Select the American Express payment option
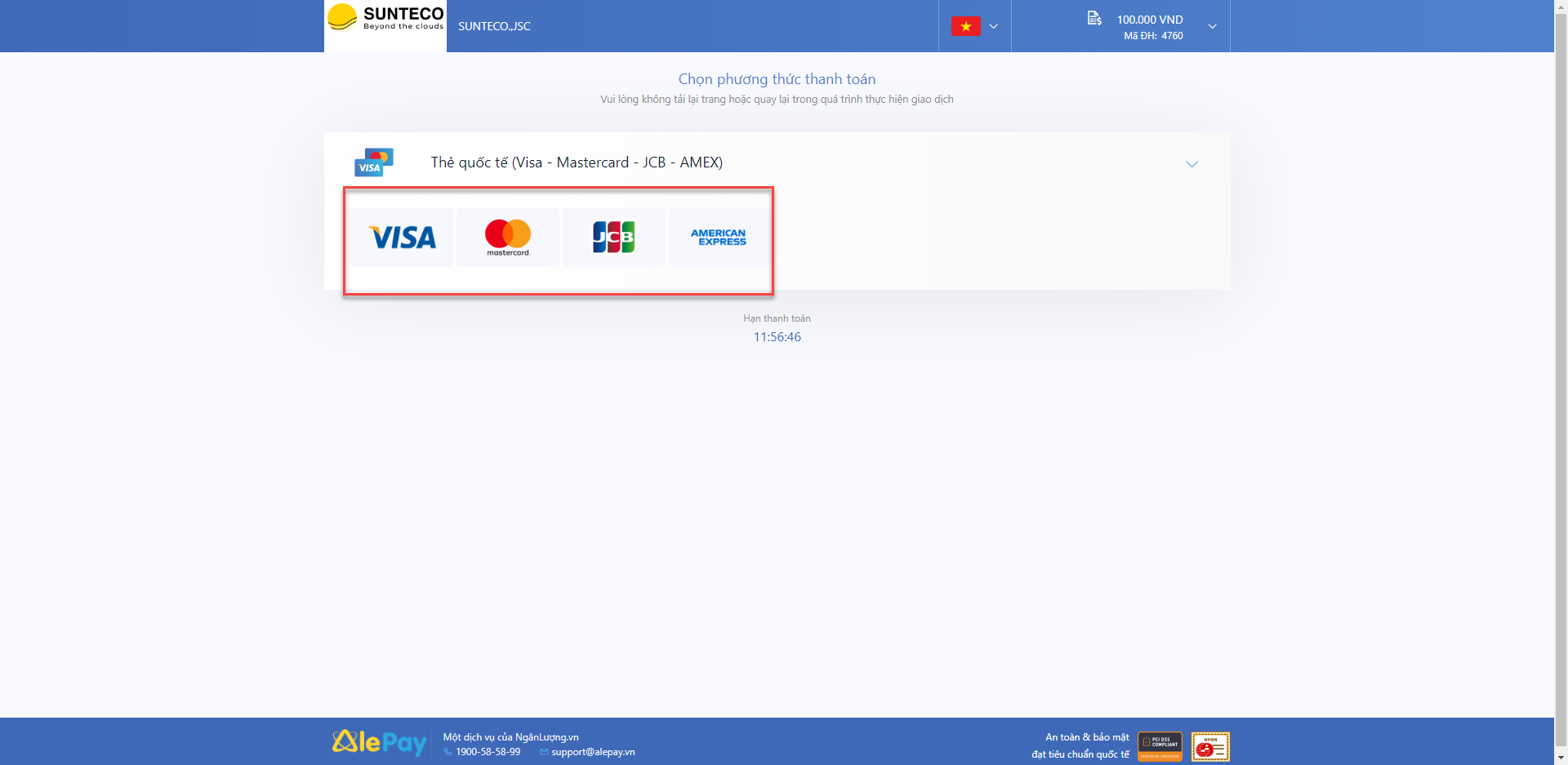Image resolution: width=1568 pixels, height=765 pixels. coord(719,238)
